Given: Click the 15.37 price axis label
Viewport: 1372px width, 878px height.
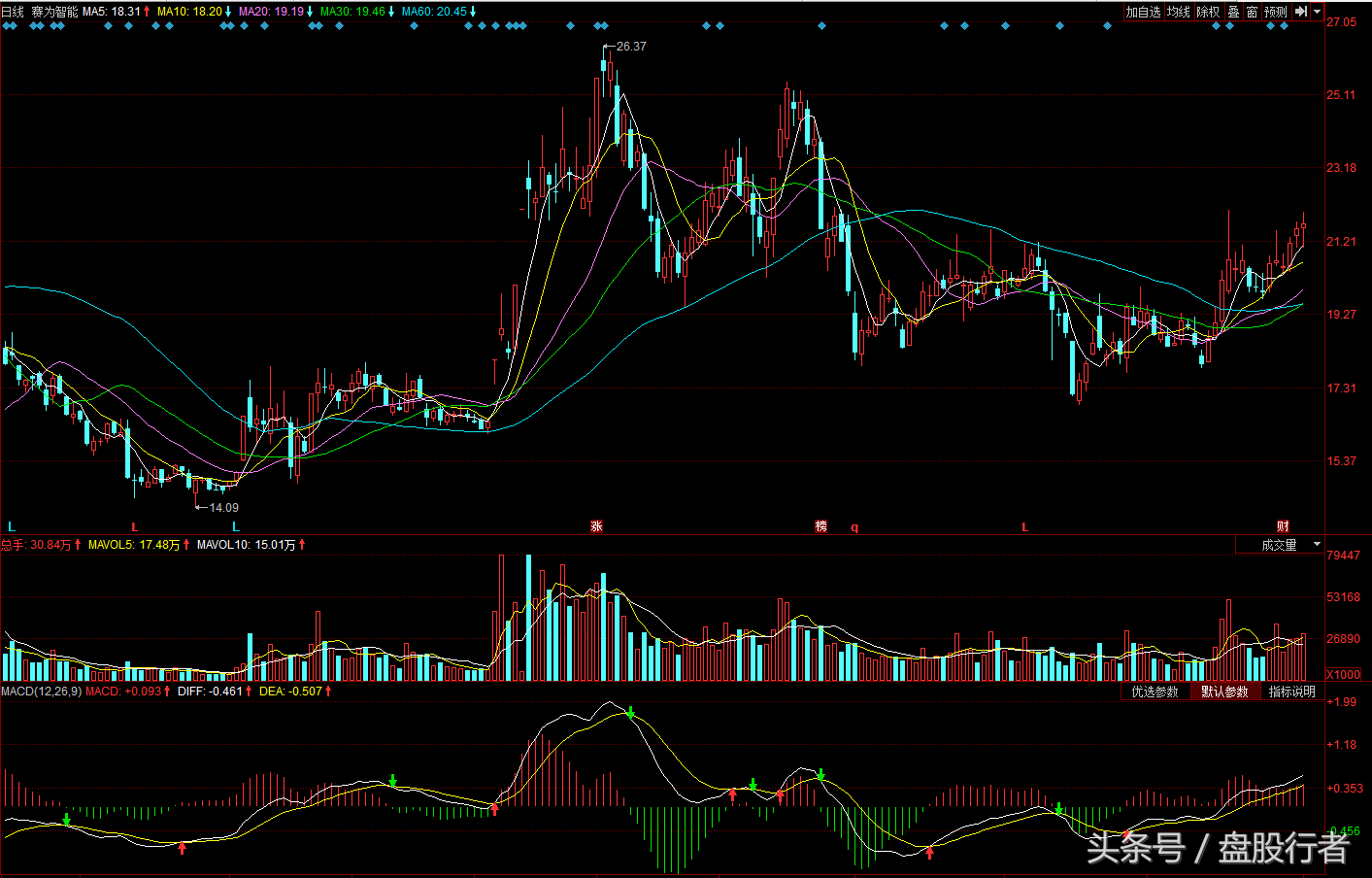Looking at the screenshot, I should [x=1341, y=460].
